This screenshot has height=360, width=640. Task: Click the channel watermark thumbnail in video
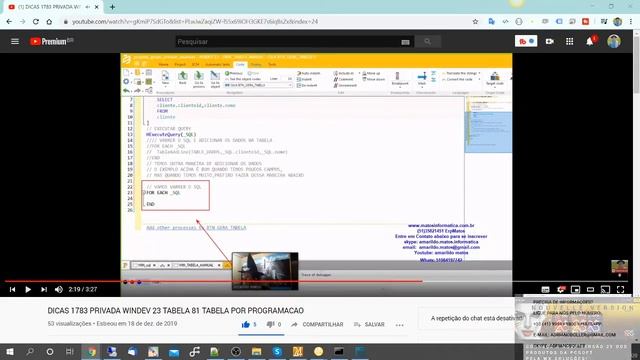(x=619, y=267)
